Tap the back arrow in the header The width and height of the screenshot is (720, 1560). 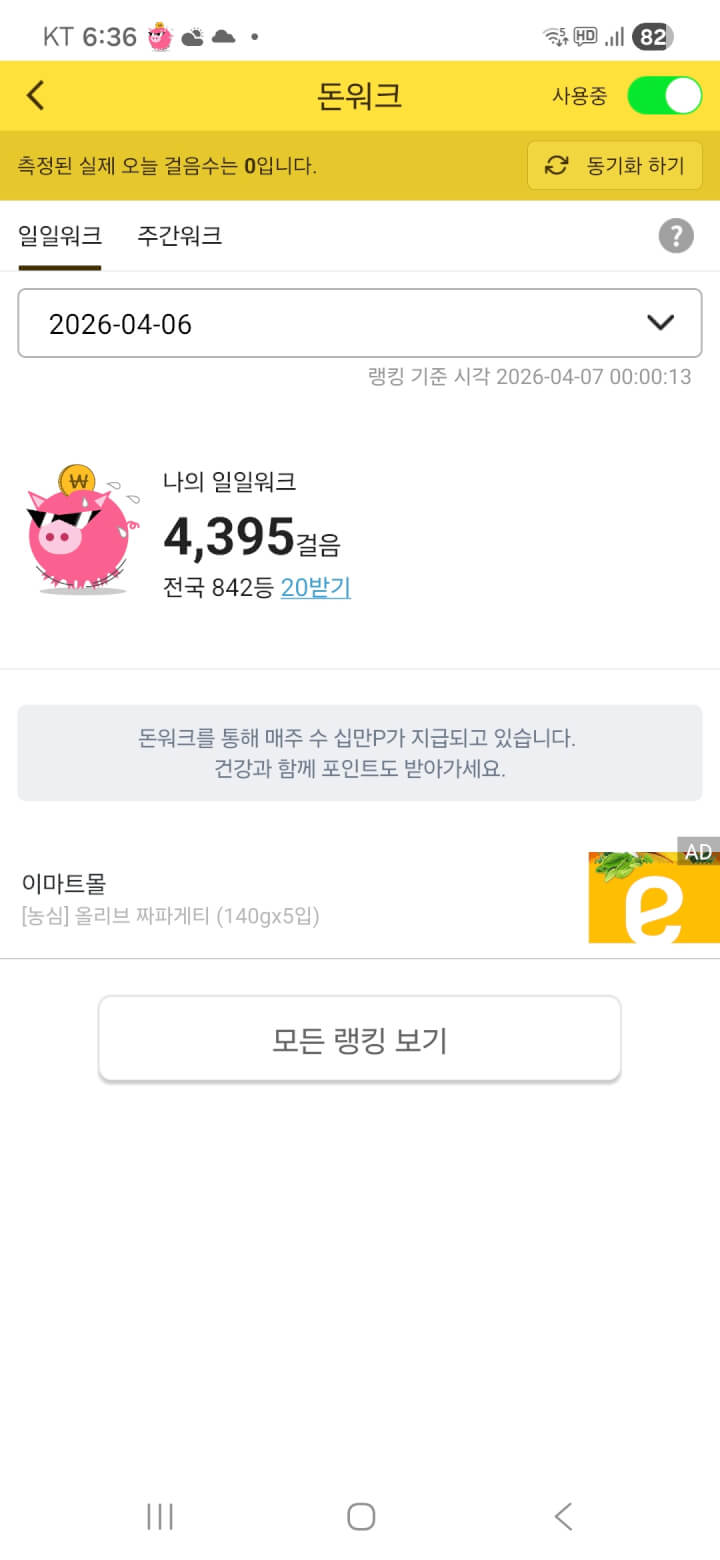pyautogui.click(x=36, y=96)
